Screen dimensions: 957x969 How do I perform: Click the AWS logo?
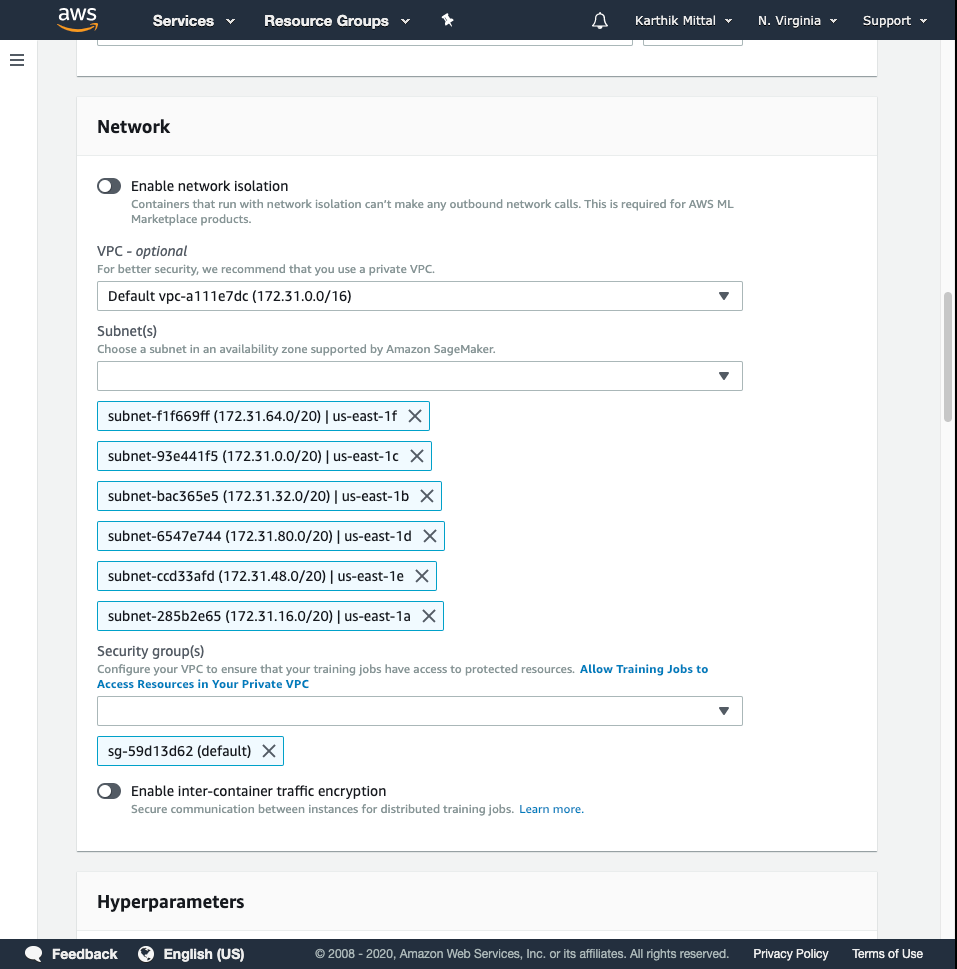pos(78,20)
